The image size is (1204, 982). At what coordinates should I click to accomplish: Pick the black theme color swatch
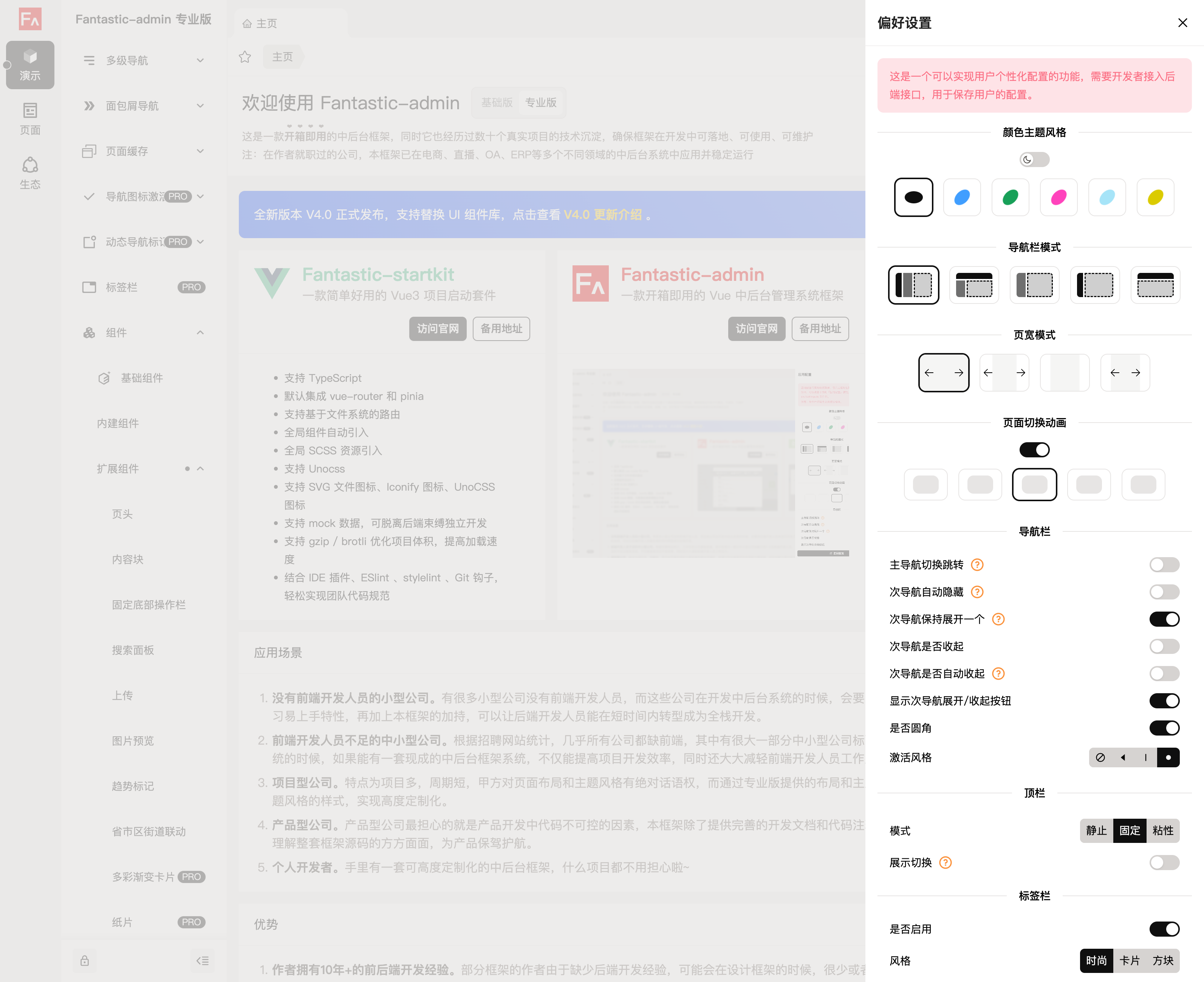pos(913,197)
